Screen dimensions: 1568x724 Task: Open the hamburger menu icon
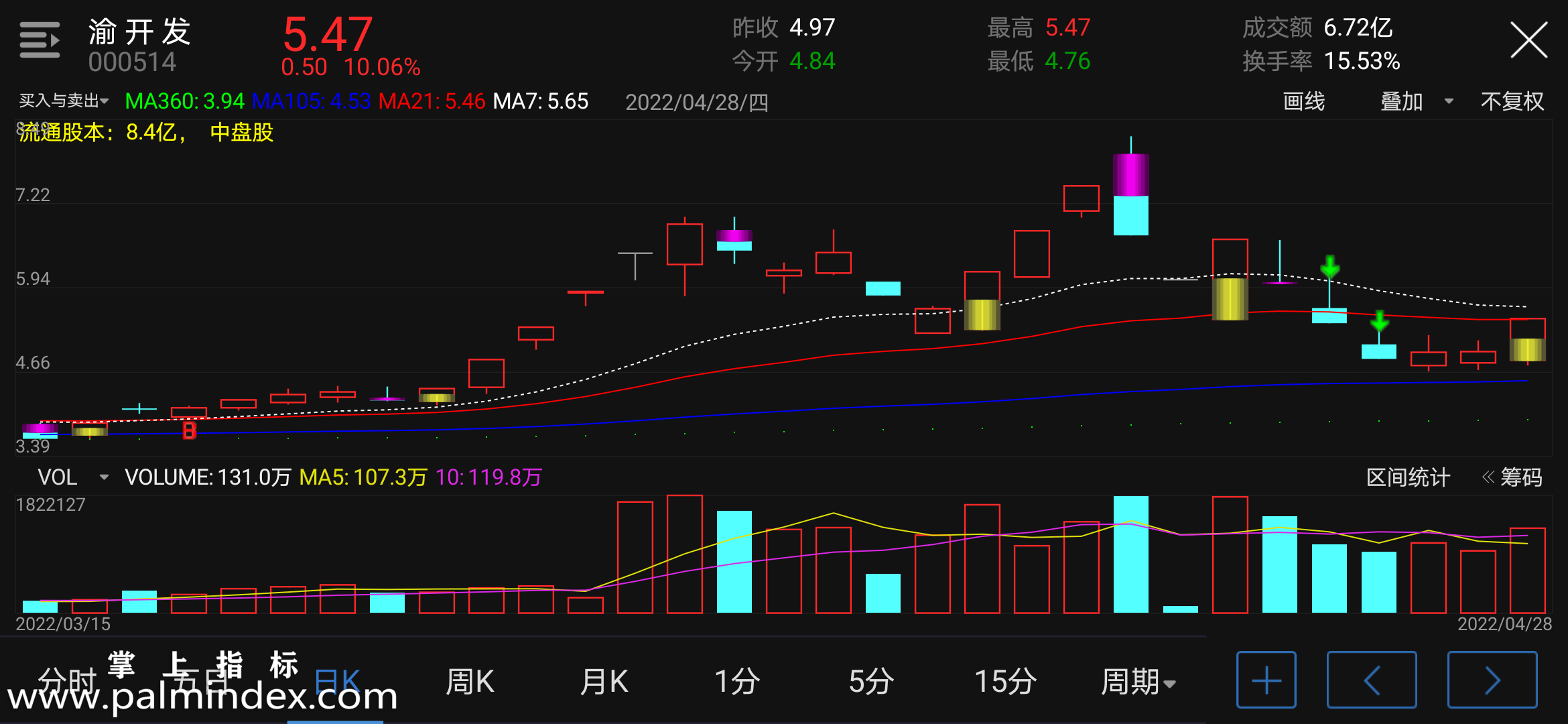(40, 40)
